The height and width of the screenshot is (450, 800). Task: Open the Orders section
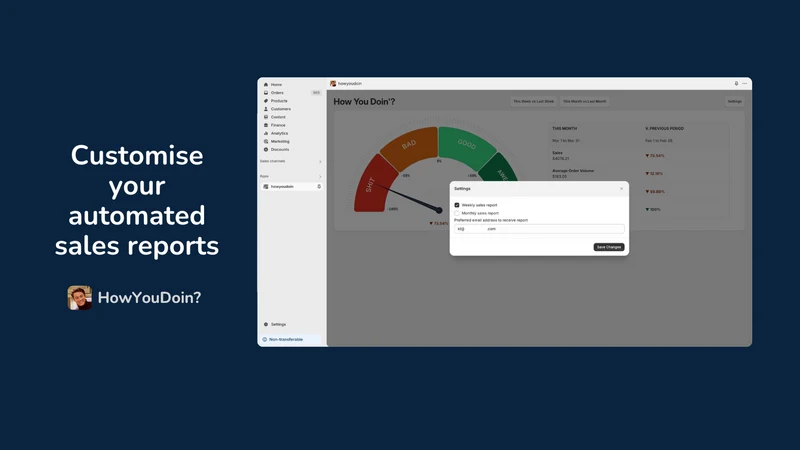click(277, 93)
